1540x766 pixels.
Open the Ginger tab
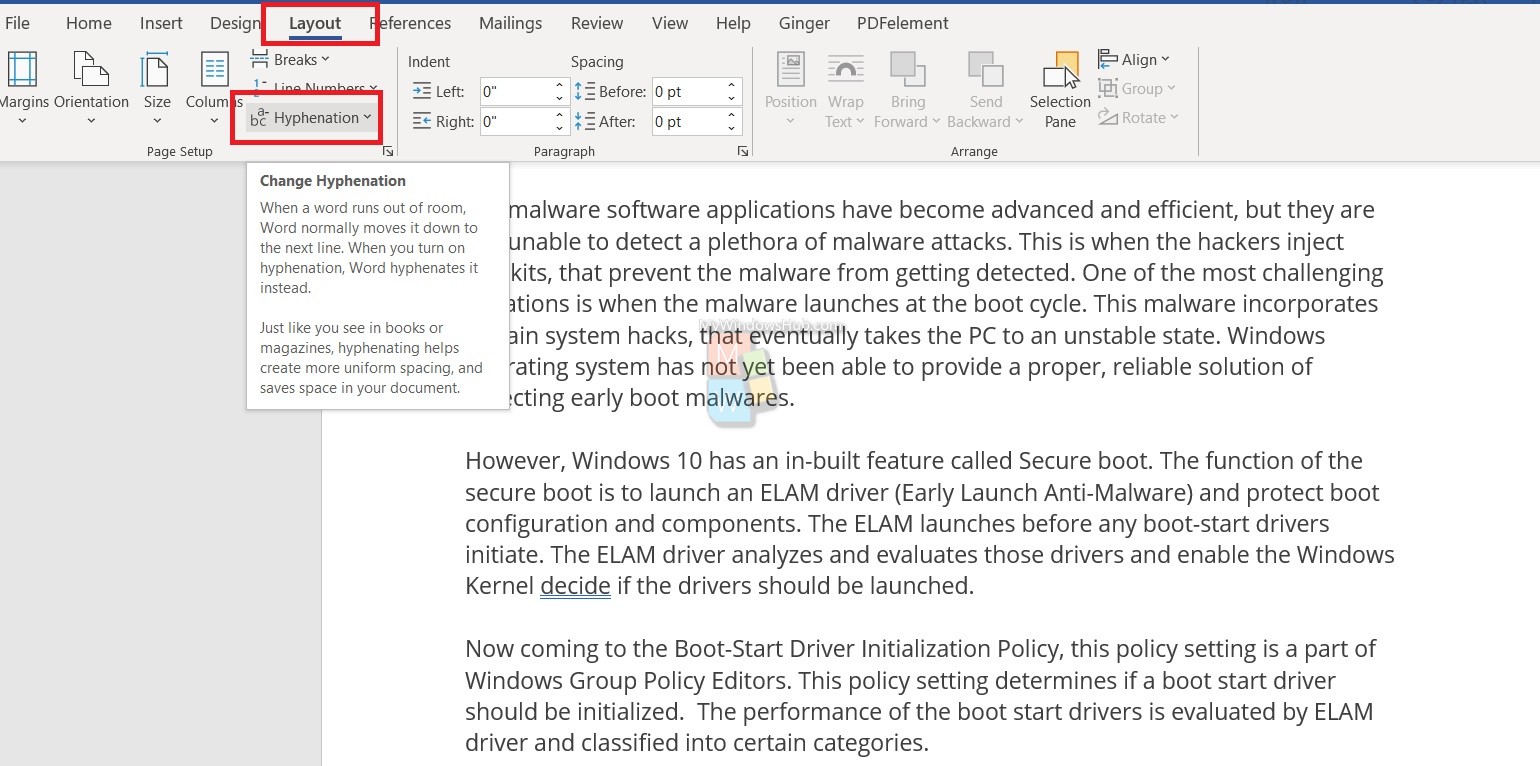click(x=804, y=23)
